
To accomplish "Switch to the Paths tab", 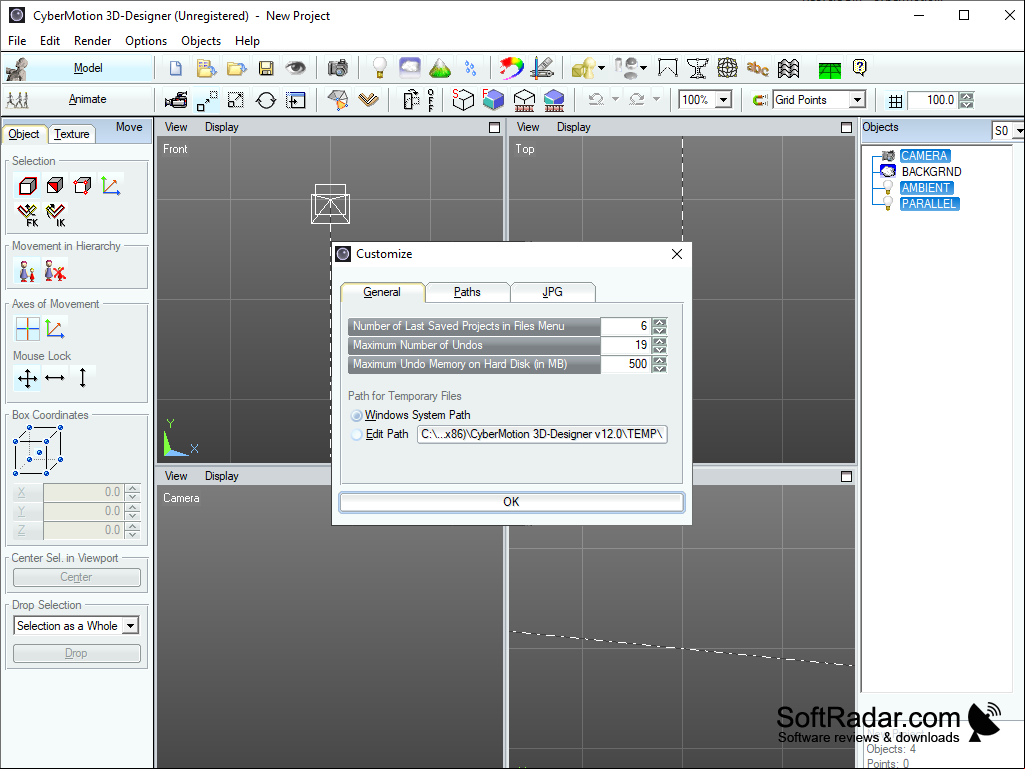I will pyautogui.click(x=467, y=292).
